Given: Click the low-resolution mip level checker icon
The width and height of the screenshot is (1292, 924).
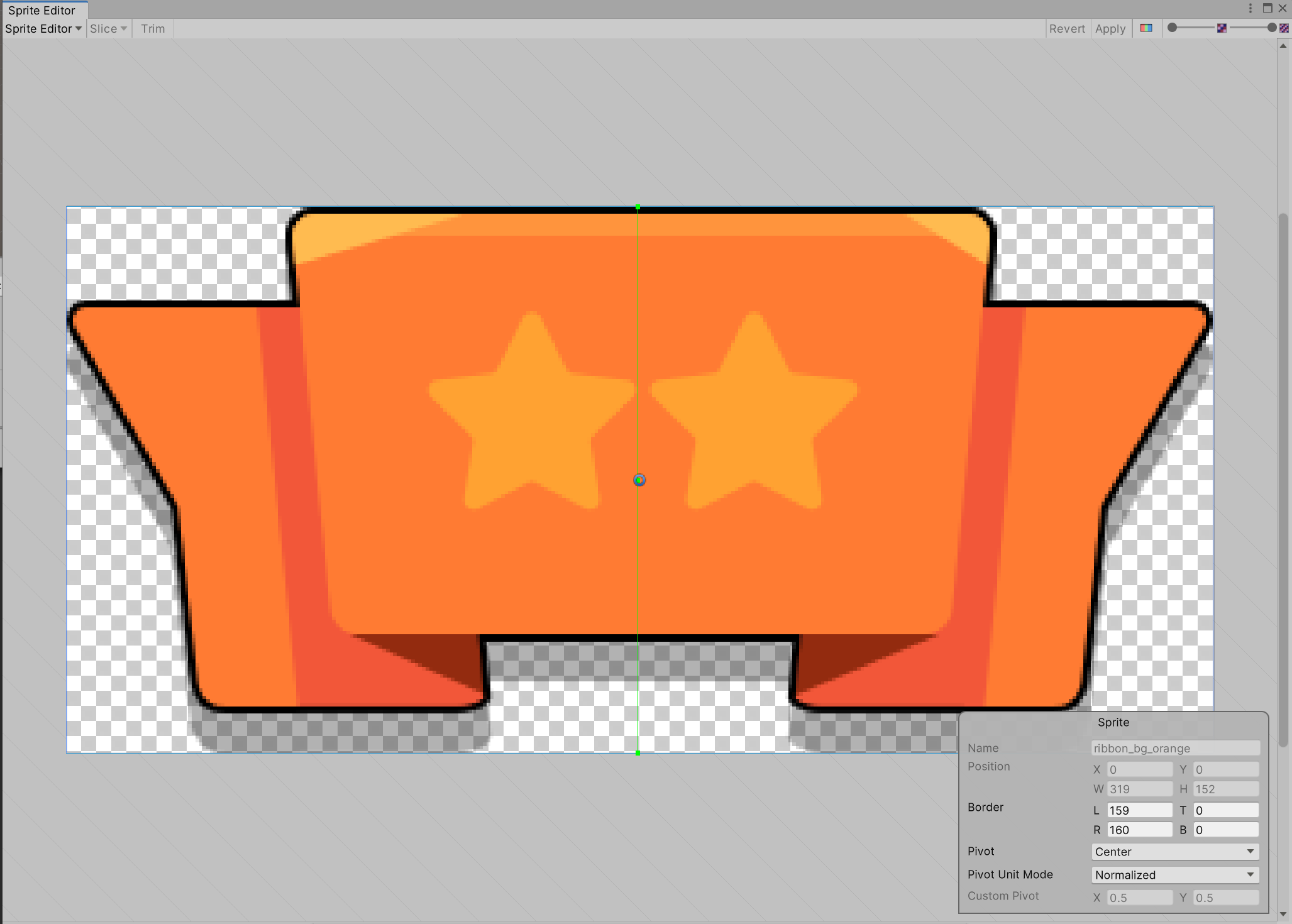Looking at the screenshot, I should [1222, 28].
